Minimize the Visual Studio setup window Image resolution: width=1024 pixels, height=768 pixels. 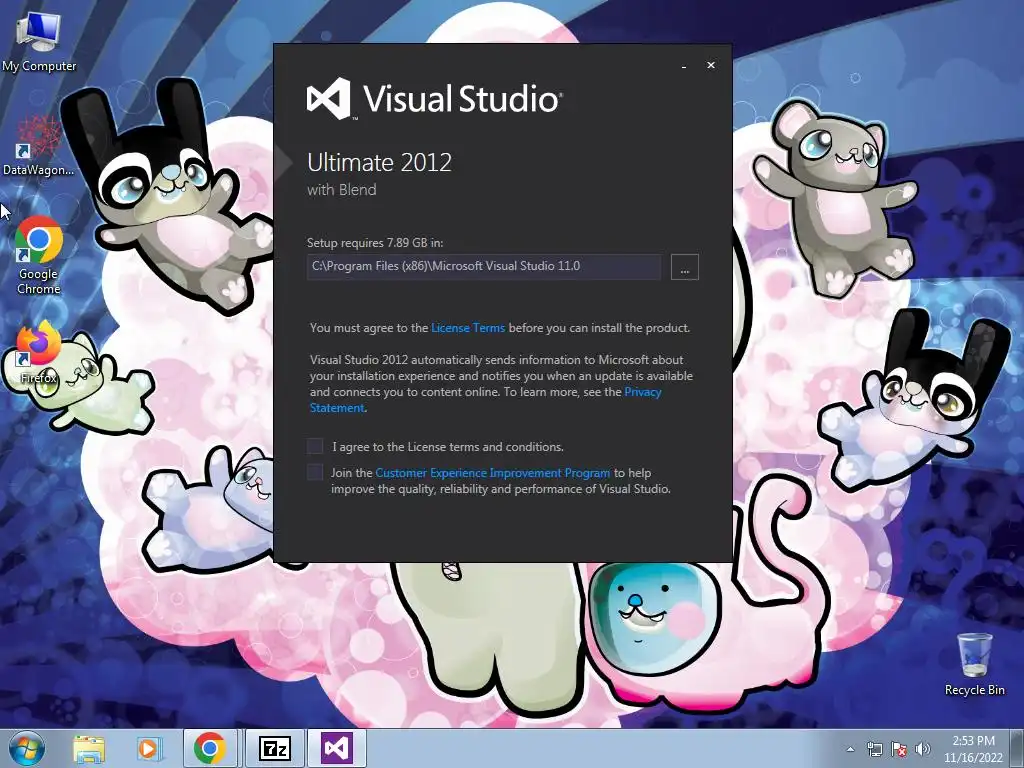[684, 65]
